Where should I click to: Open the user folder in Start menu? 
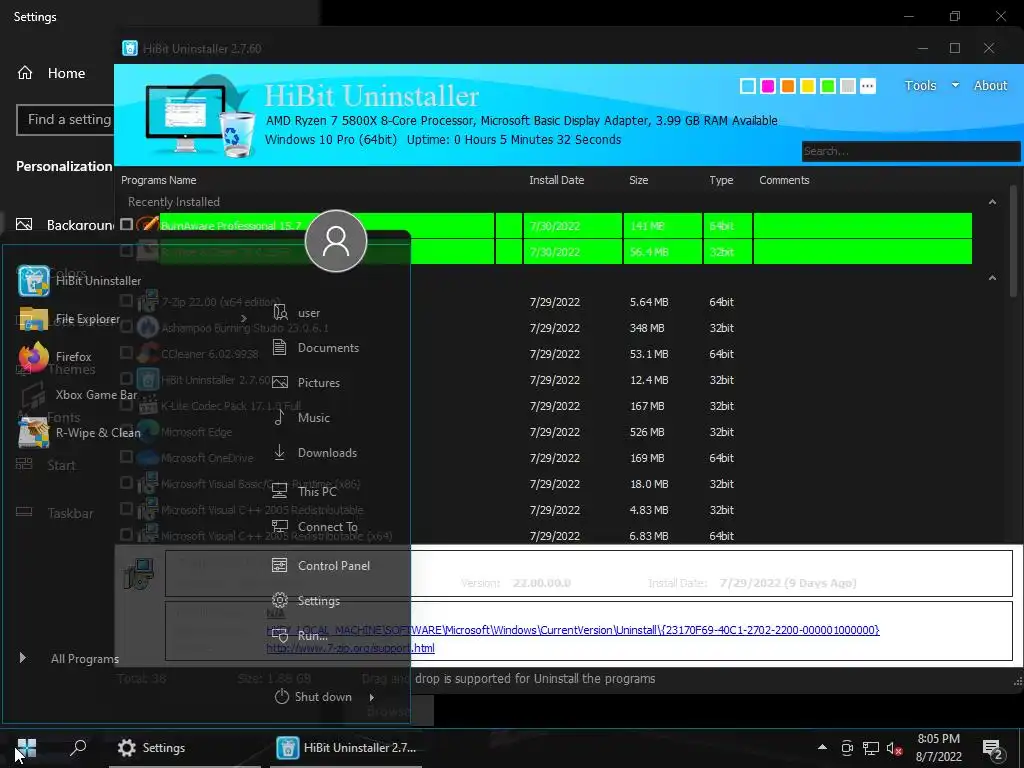click(x=296, y=313)
